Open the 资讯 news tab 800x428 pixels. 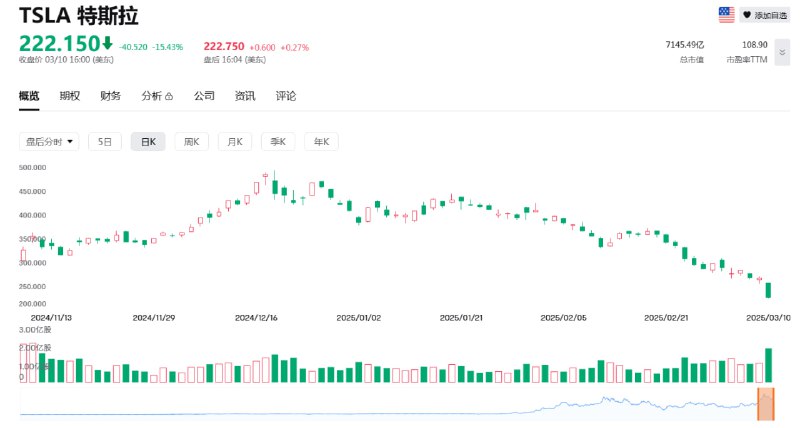coord(245,96)
